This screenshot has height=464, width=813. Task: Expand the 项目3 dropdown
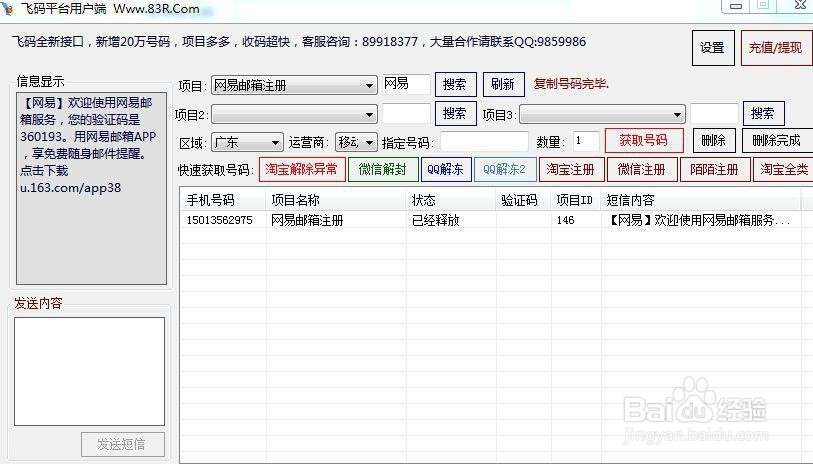coord(602,115)
